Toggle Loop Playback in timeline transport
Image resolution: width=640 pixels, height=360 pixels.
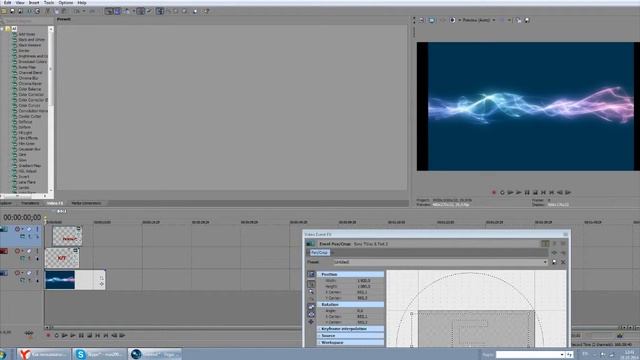[56, 336]
